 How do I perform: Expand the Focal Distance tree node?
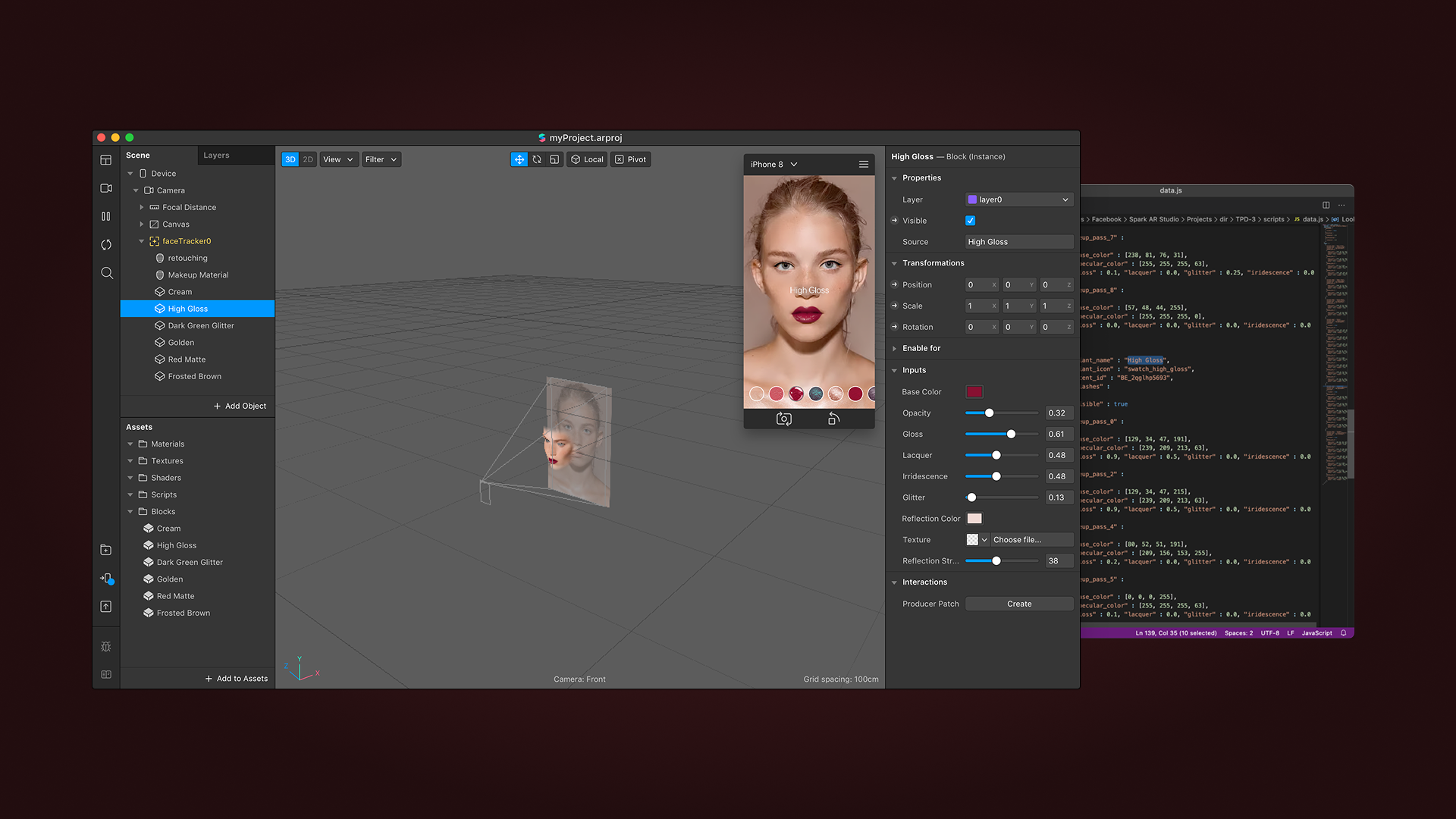tap(141, 207)
